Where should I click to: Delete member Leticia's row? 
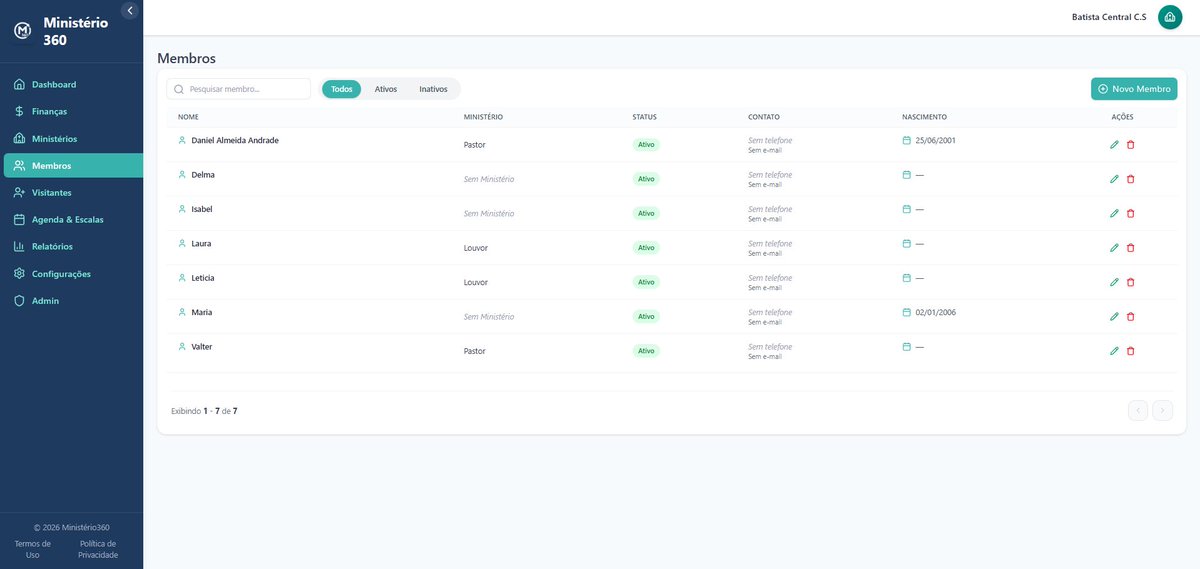click(1131, 282)
